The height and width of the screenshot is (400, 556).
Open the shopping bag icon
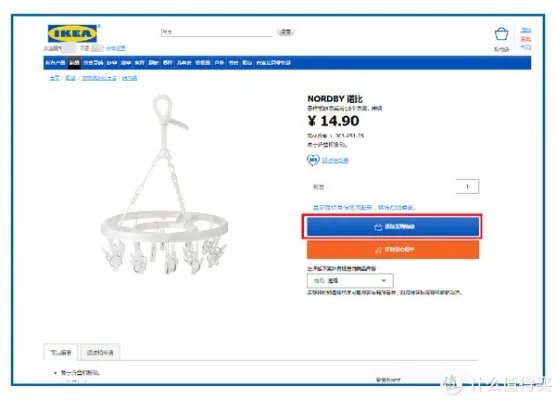(501, 34)
